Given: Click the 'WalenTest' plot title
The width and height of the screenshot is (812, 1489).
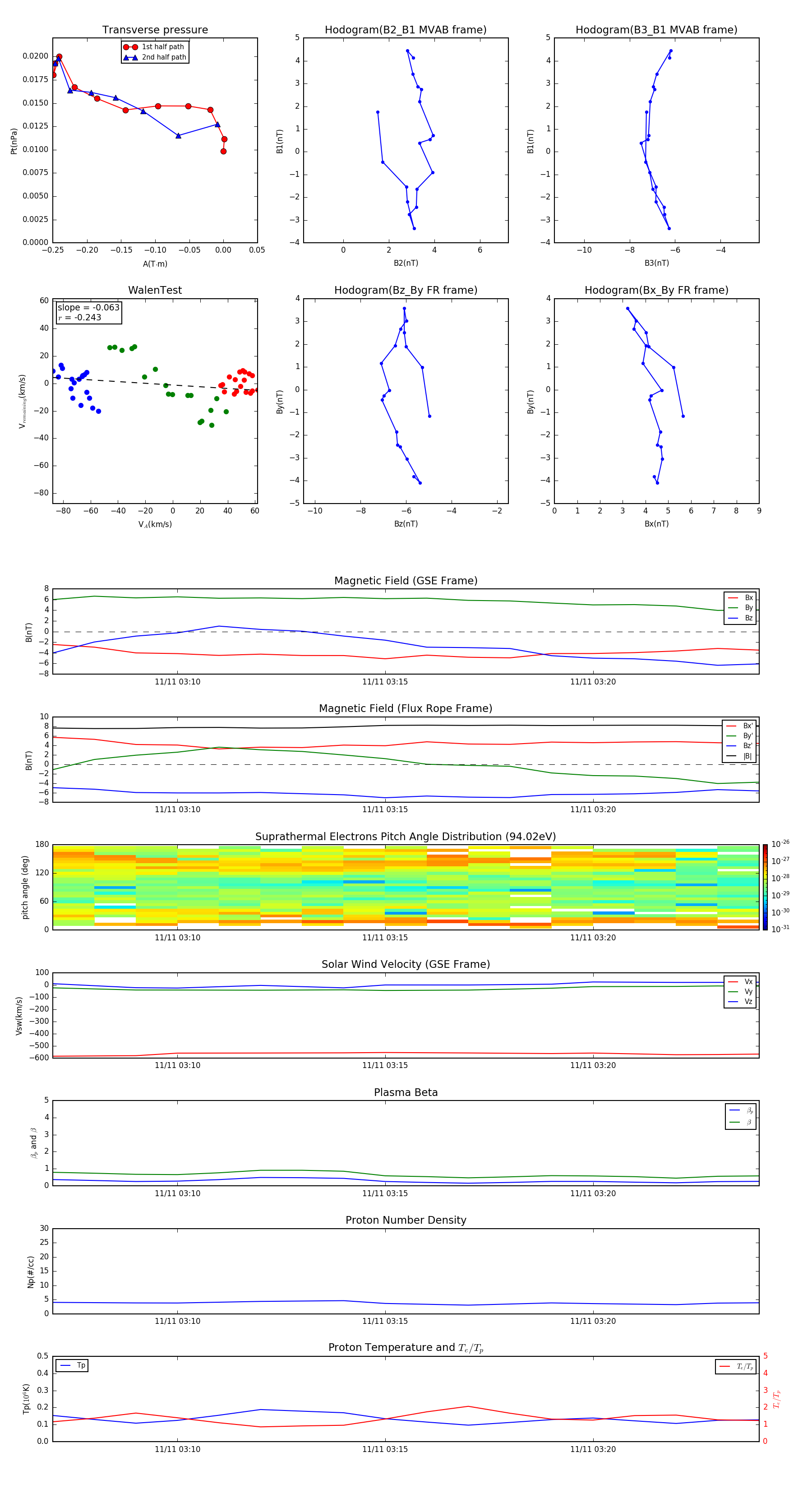Looking at the screenshot, I should 155,290.
